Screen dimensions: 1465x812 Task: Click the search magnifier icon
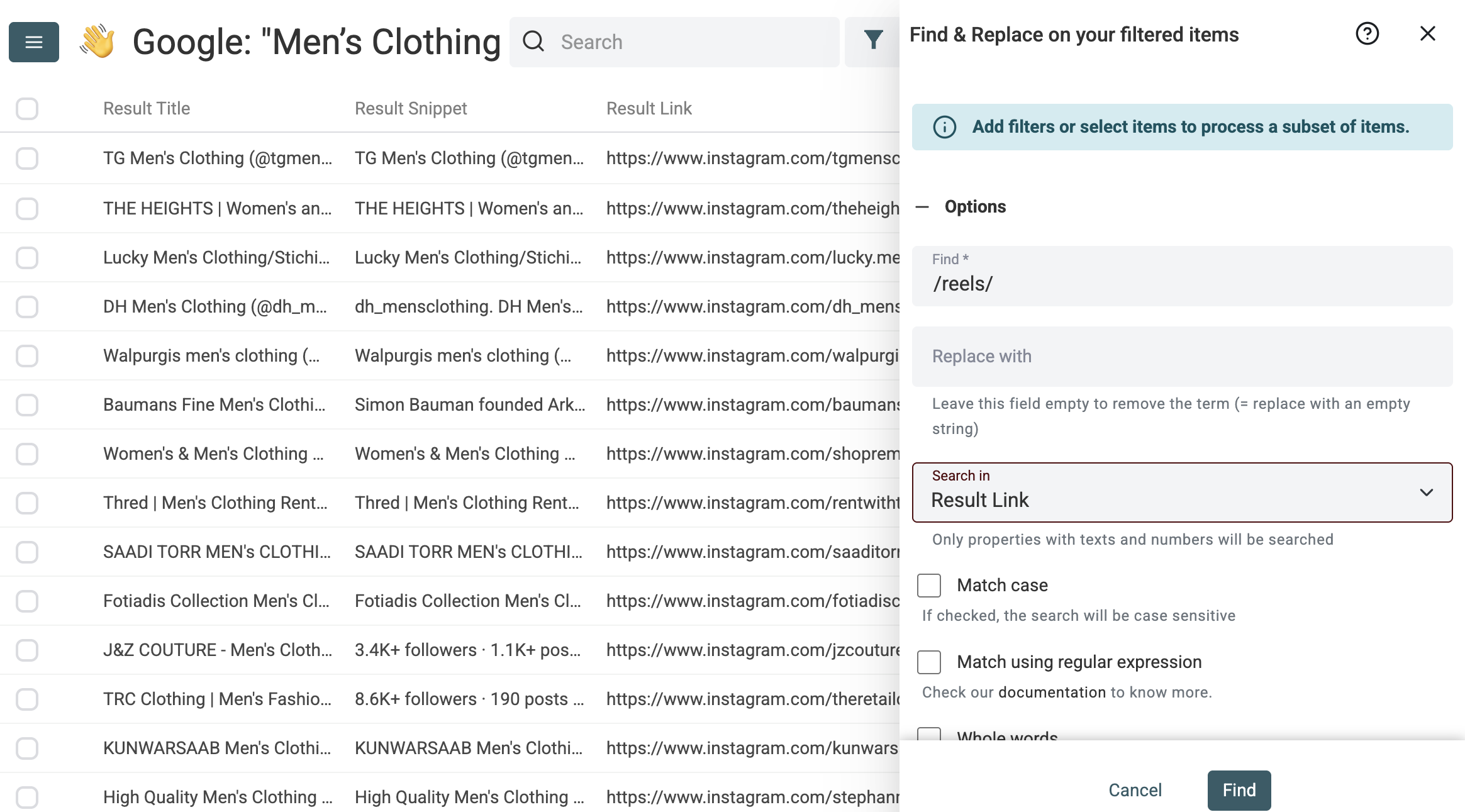[533, 42]
